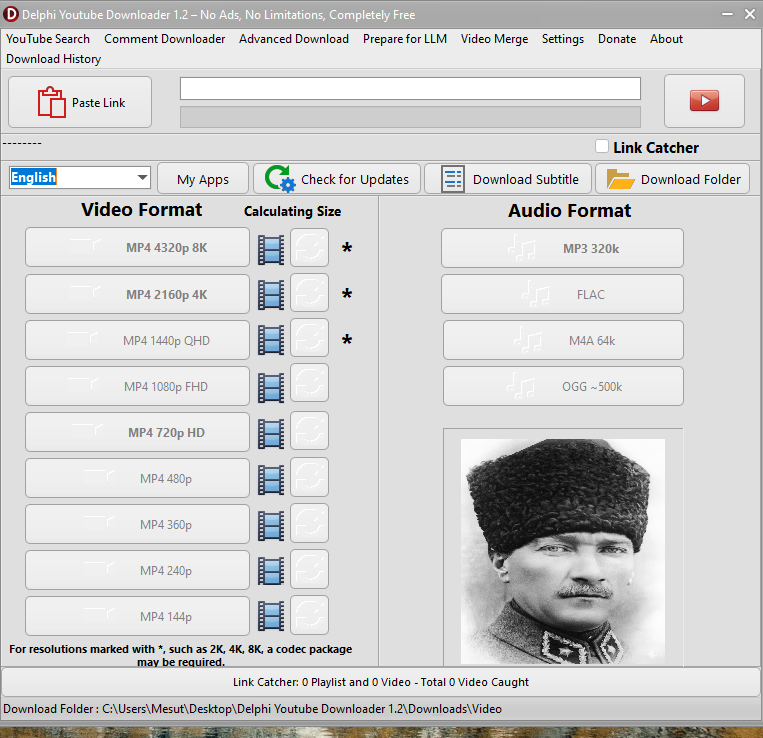Click the refresh size icon for MP4 480p
Viewport: 763px width, 738px height.
click(309, 477)
